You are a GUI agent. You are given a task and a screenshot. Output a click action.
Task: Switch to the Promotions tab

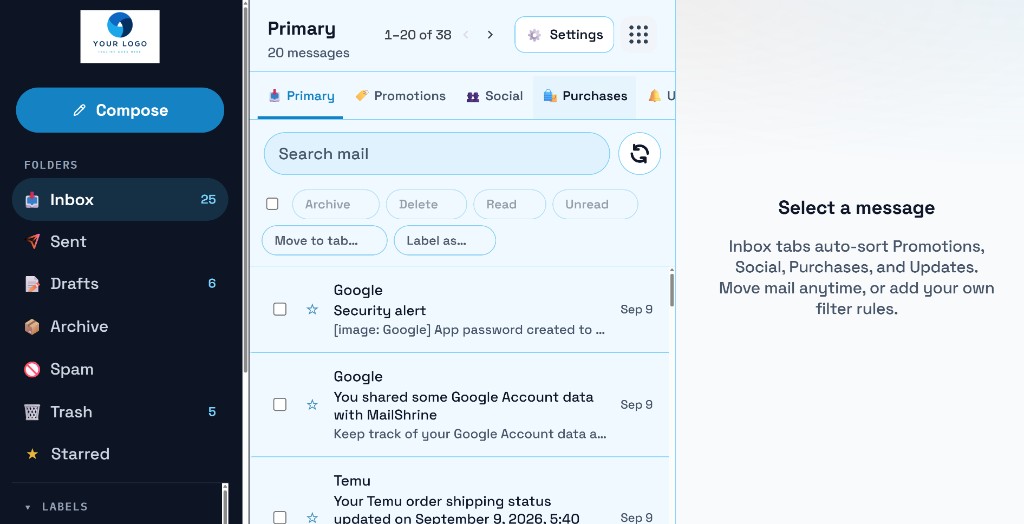tap(400, 96)
